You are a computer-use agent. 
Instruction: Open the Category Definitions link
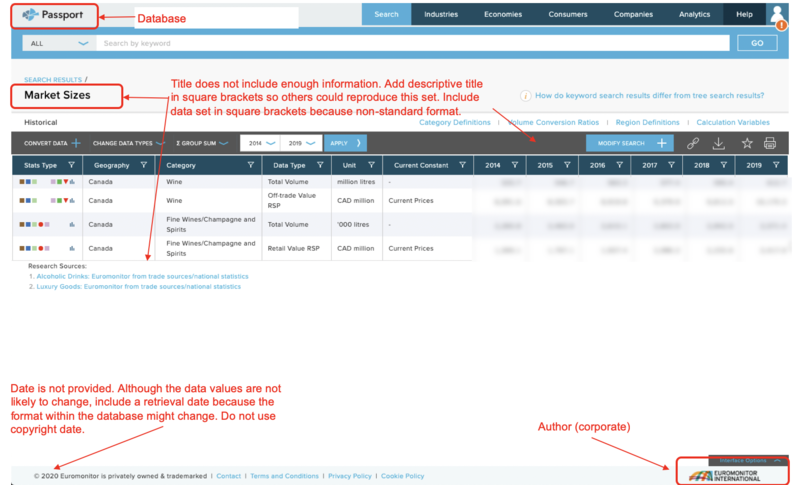click(x=455, y=122)
